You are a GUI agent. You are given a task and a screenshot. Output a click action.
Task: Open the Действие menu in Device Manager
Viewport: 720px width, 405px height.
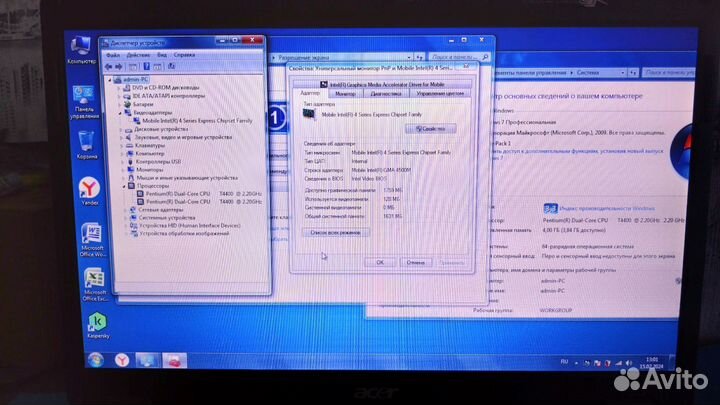pyautogui.click(x=138, y=55)
